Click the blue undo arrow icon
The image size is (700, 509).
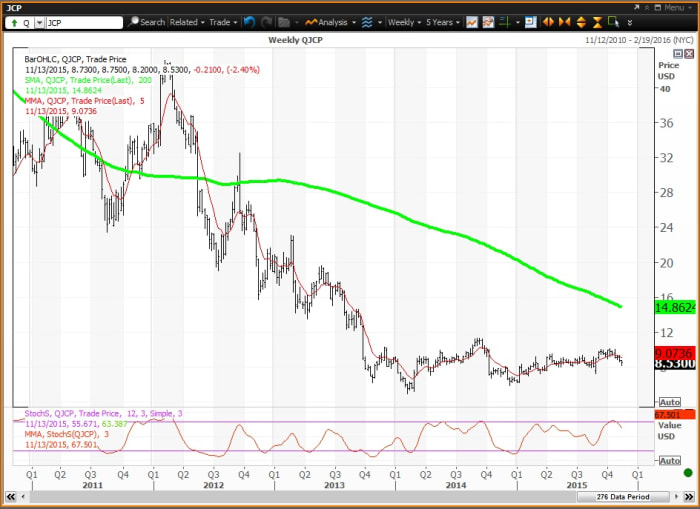[248, 22]
